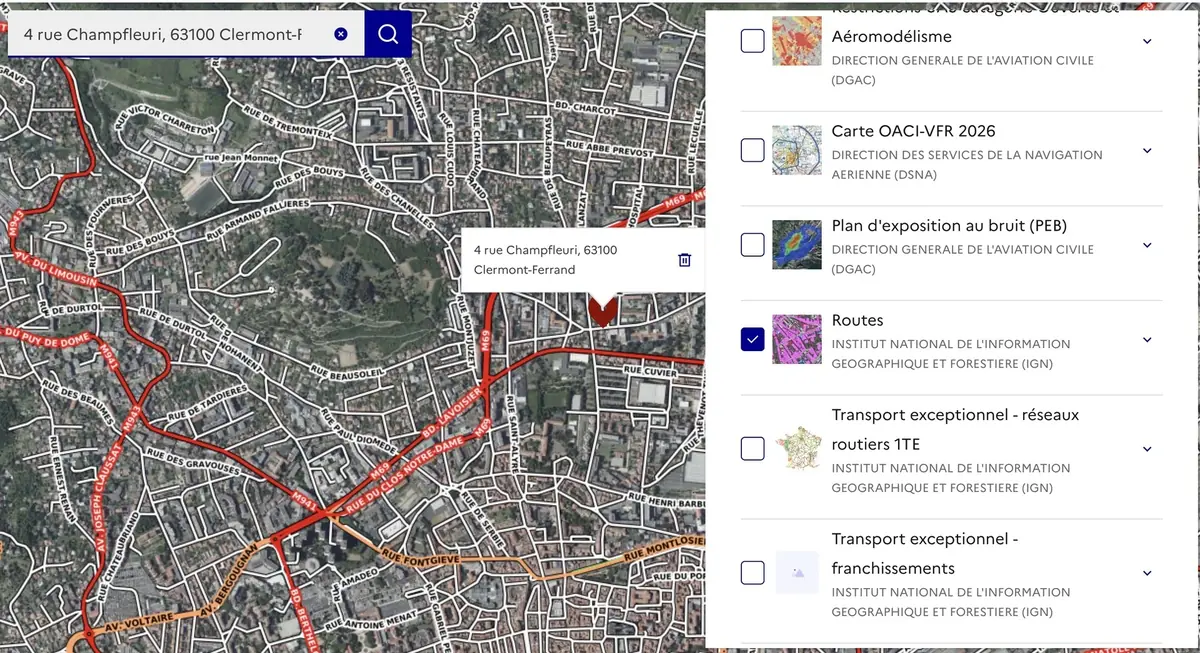Enable Transport exceptionnel franchissements checkbox
Image resolution: width=1200 pixels, height=653 pixels.
coord(753,573)
